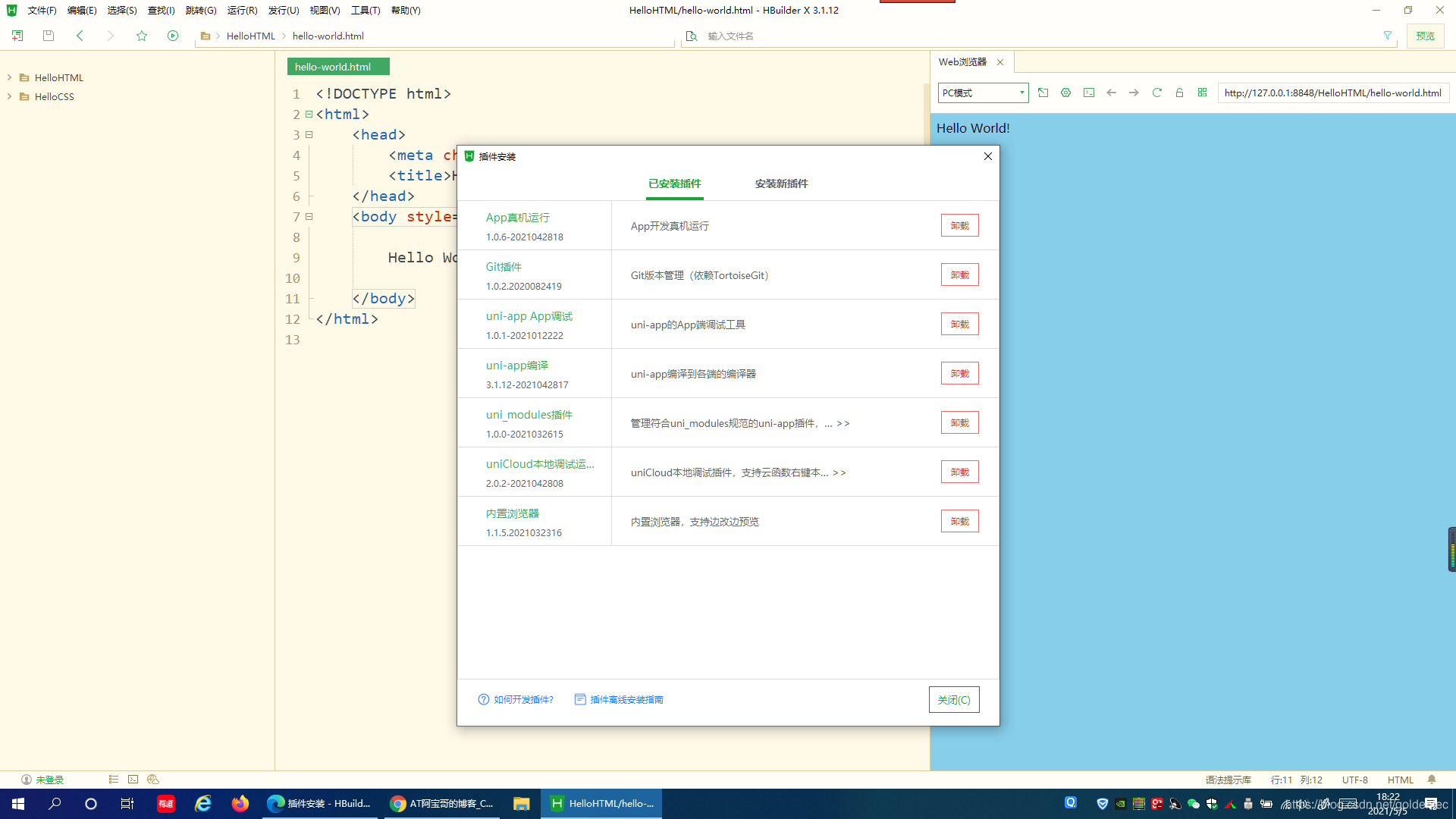This screenshot has width=1456, height=819.
Task: Click 关闭(C) button in plugin dialog
Action: click(x=953, y=699)
